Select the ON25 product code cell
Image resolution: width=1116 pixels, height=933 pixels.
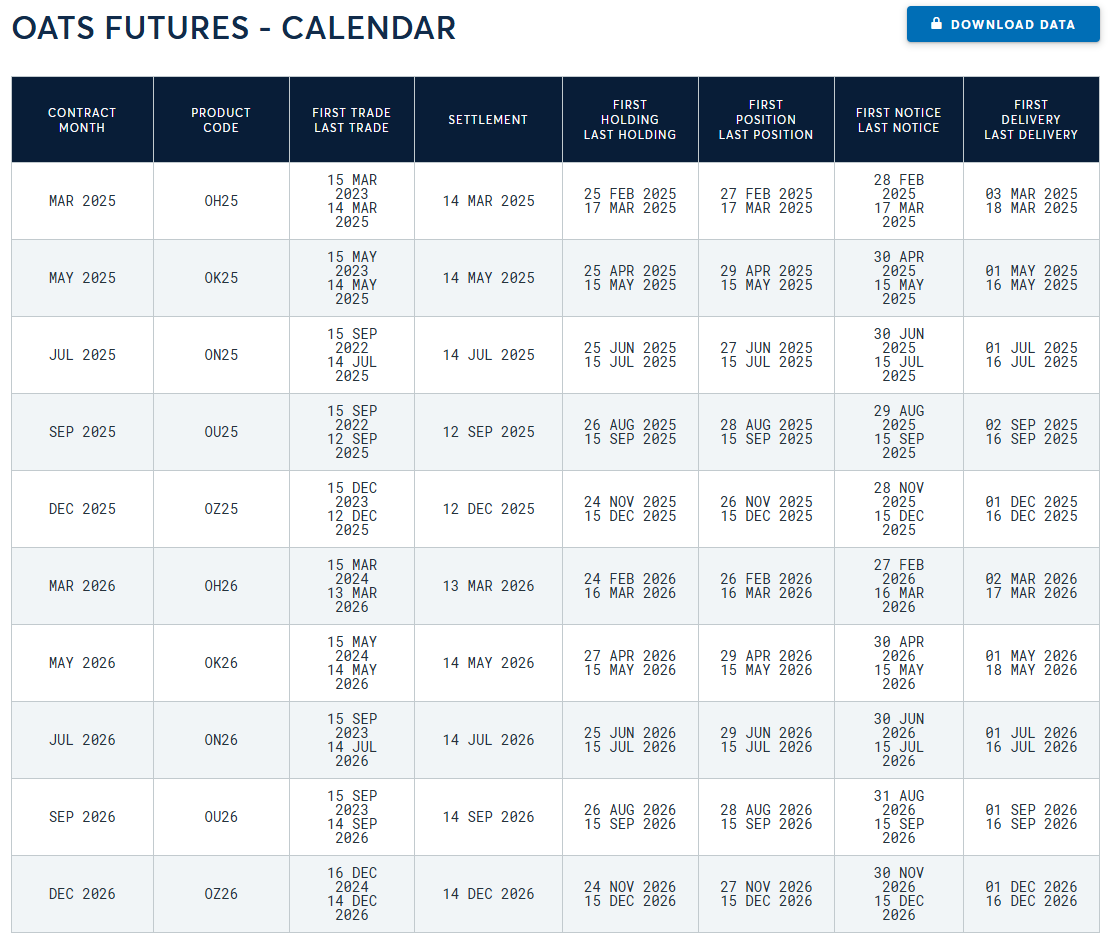pos(221,355)
